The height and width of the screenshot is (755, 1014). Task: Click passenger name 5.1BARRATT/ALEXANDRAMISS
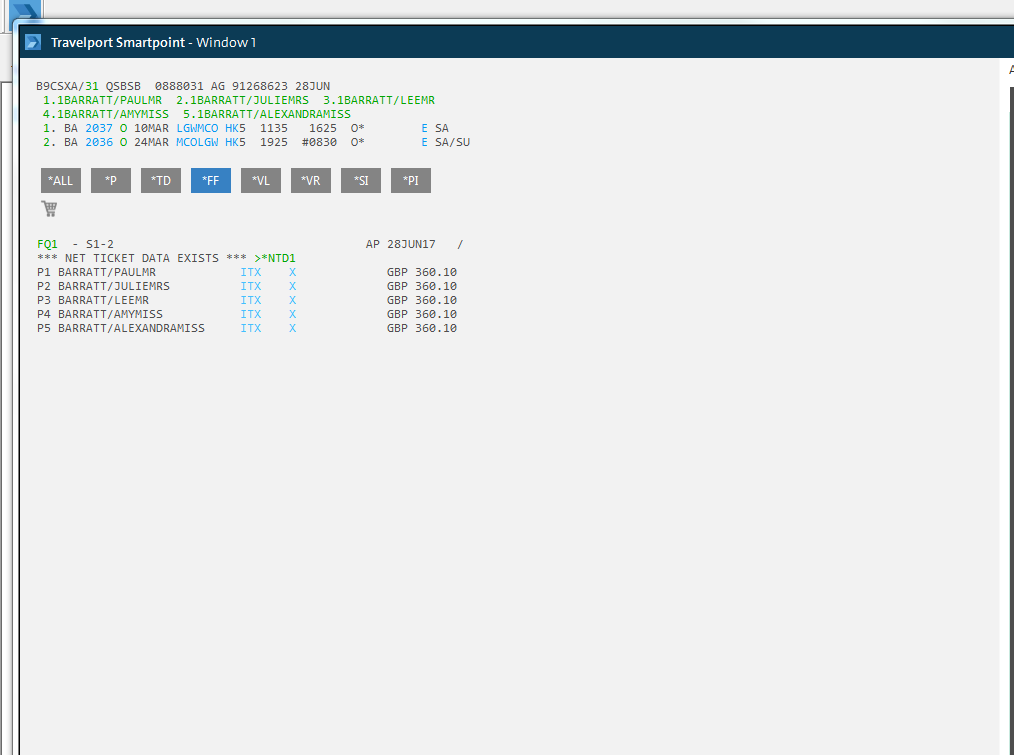pos(267,115)
